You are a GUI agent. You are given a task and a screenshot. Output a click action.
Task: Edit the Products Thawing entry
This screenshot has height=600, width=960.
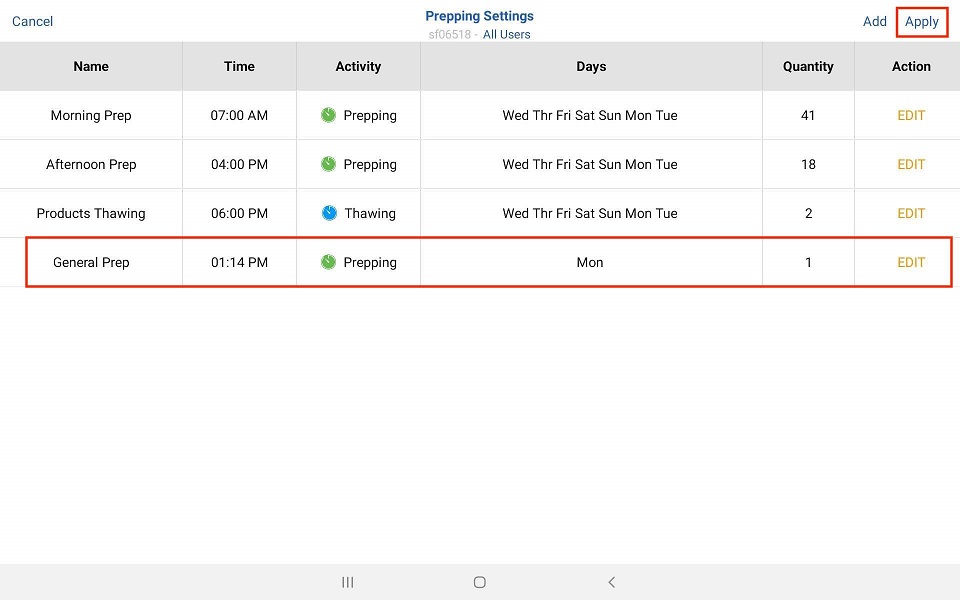[910, 213]
